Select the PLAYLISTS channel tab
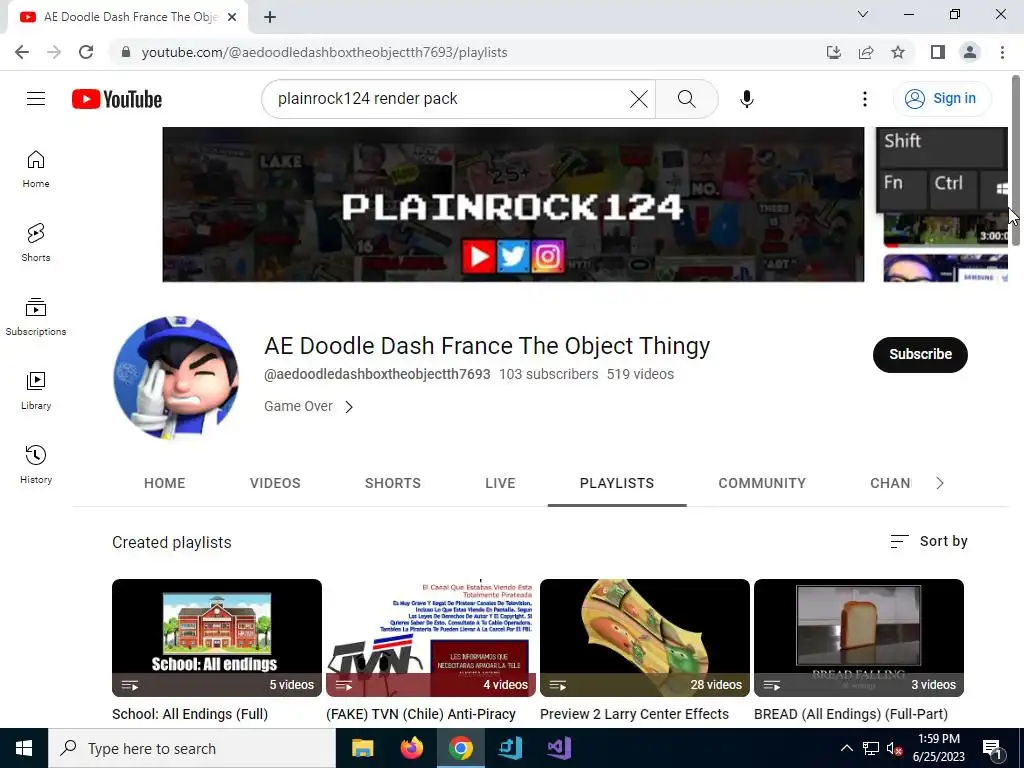 tap(617, 483)
